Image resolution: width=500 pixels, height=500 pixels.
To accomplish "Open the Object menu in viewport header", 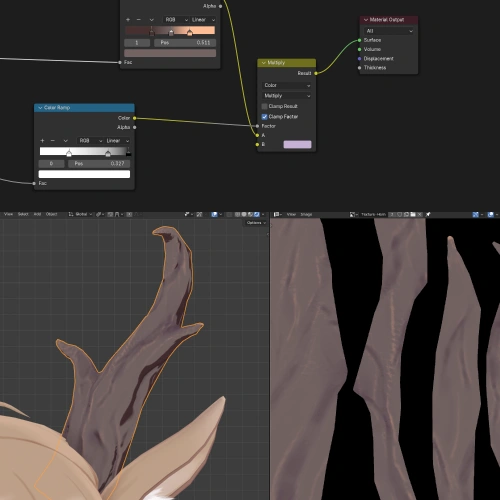I will point(51,214).
